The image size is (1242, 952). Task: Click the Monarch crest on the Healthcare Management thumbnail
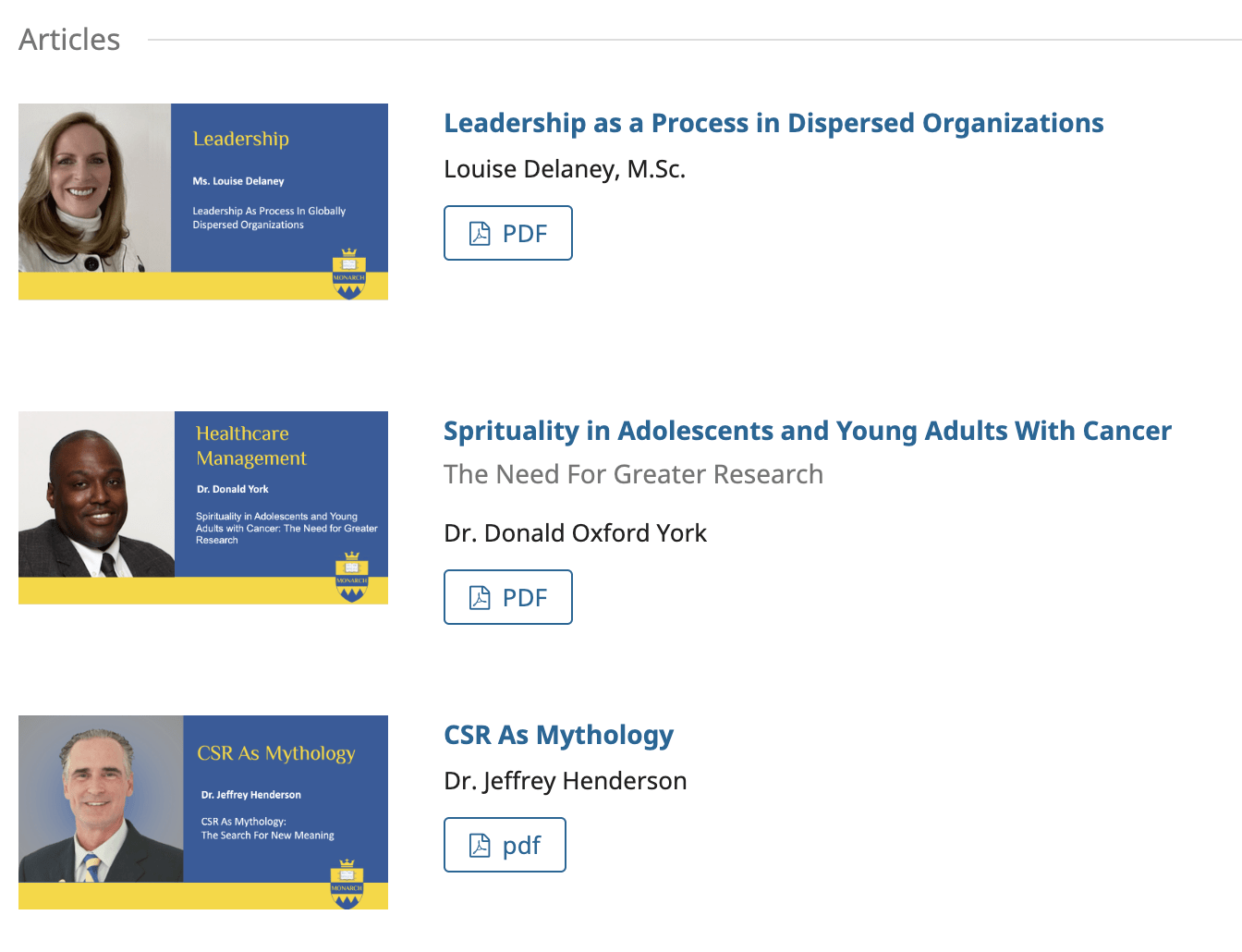(351, 578)
